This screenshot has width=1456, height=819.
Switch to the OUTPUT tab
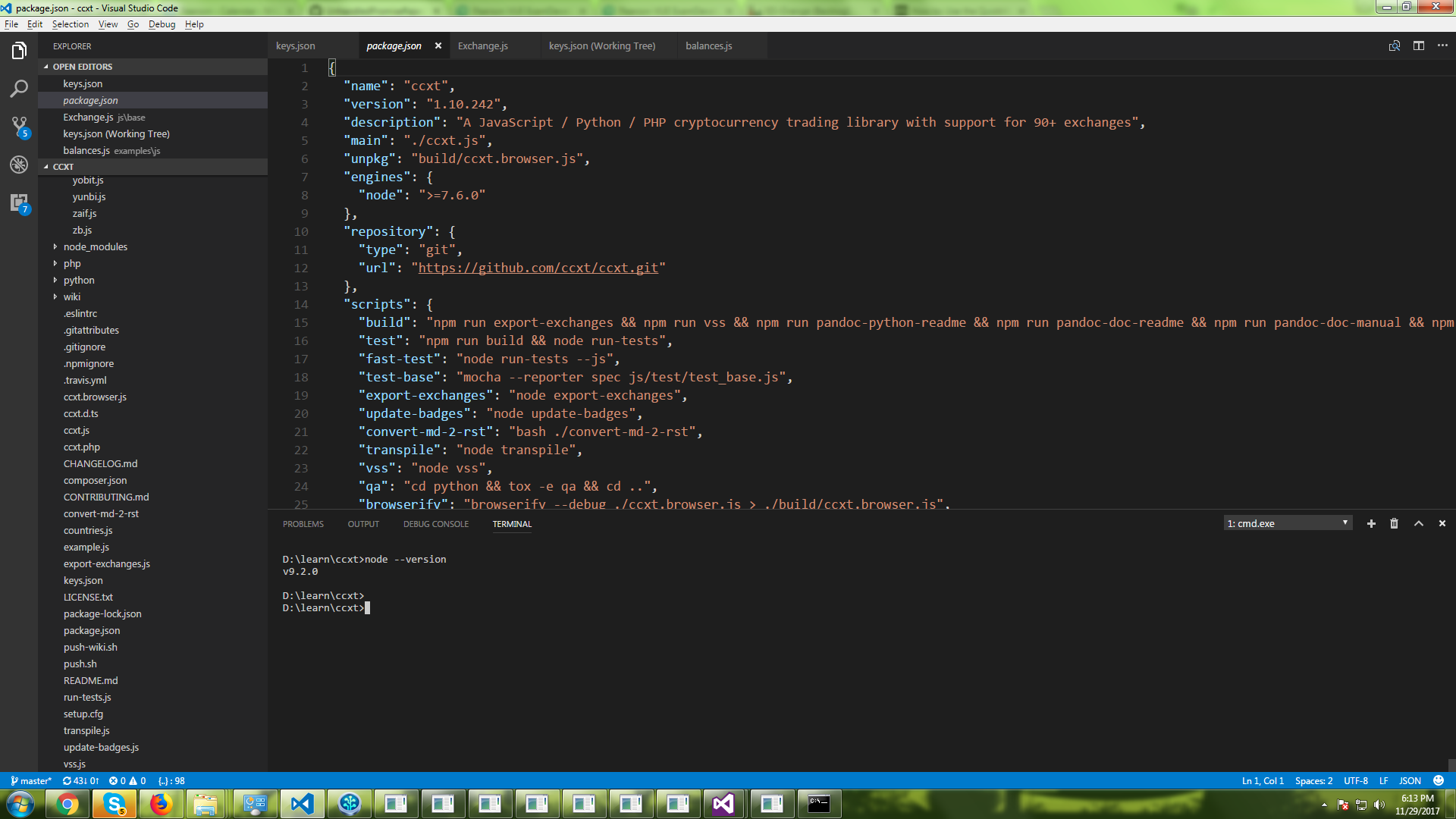click(x=363, y=523)
